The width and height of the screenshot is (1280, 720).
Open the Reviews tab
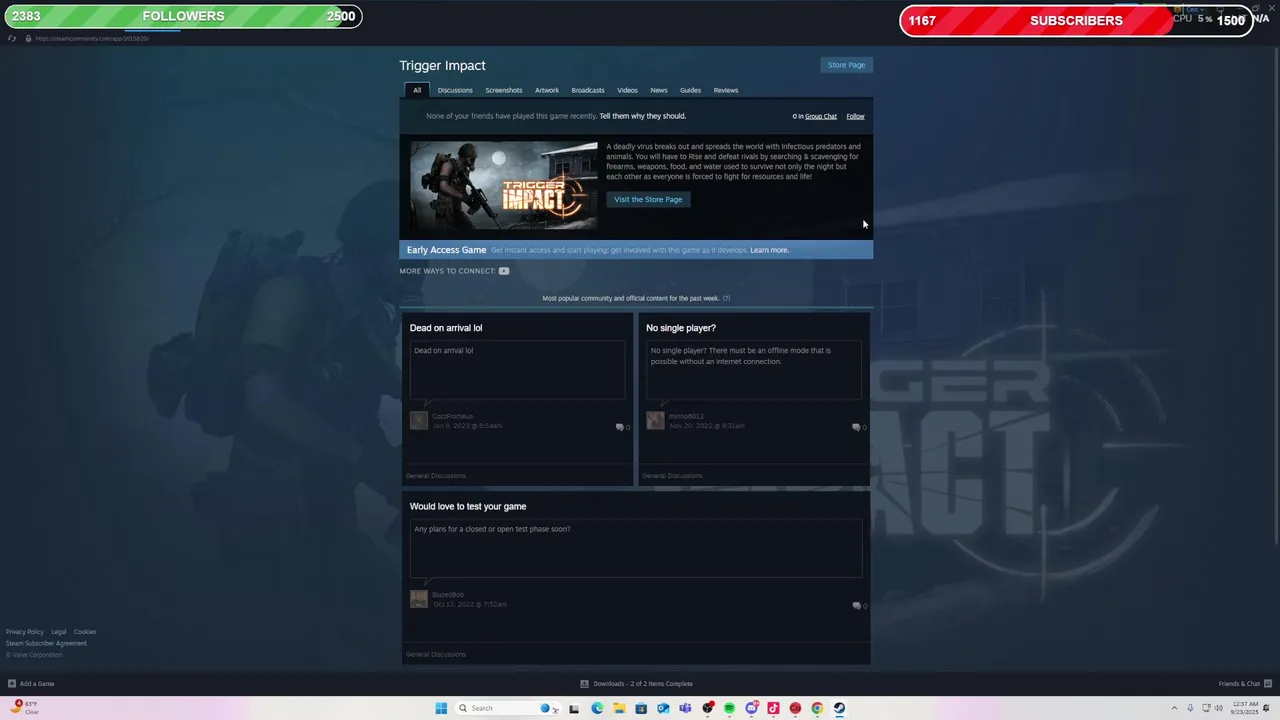[x=726, y=90]
